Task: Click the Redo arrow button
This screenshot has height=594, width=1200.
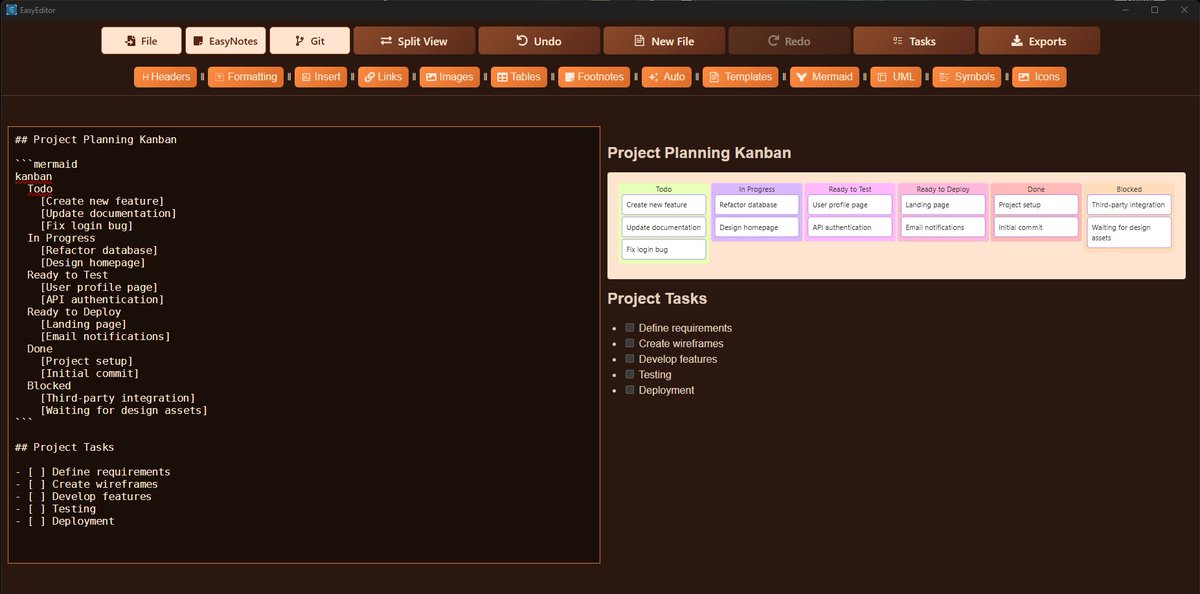Action: [789, 41]
